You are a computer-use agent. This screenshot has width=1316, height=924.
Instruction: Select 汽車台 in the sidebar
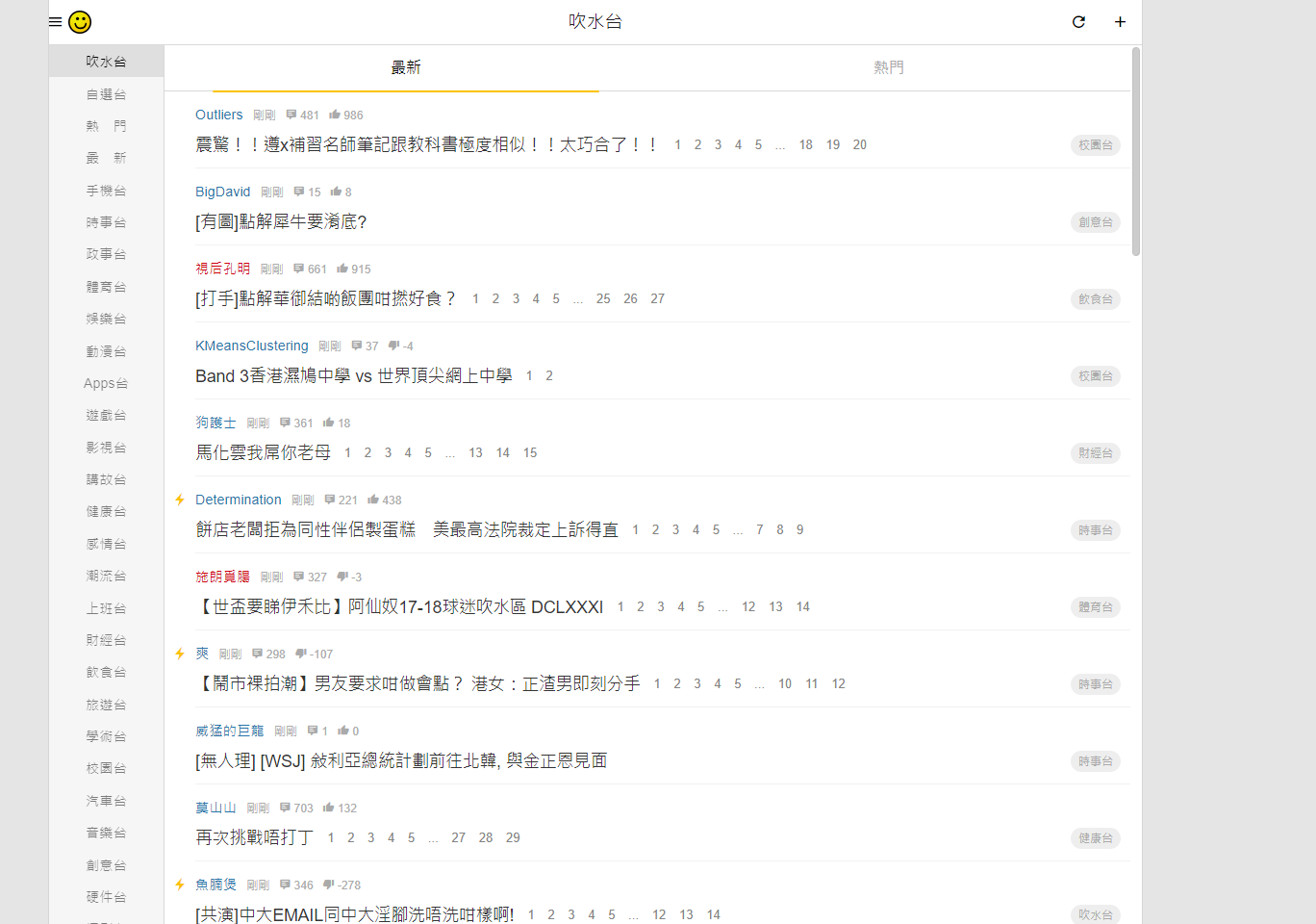(106, 801)
